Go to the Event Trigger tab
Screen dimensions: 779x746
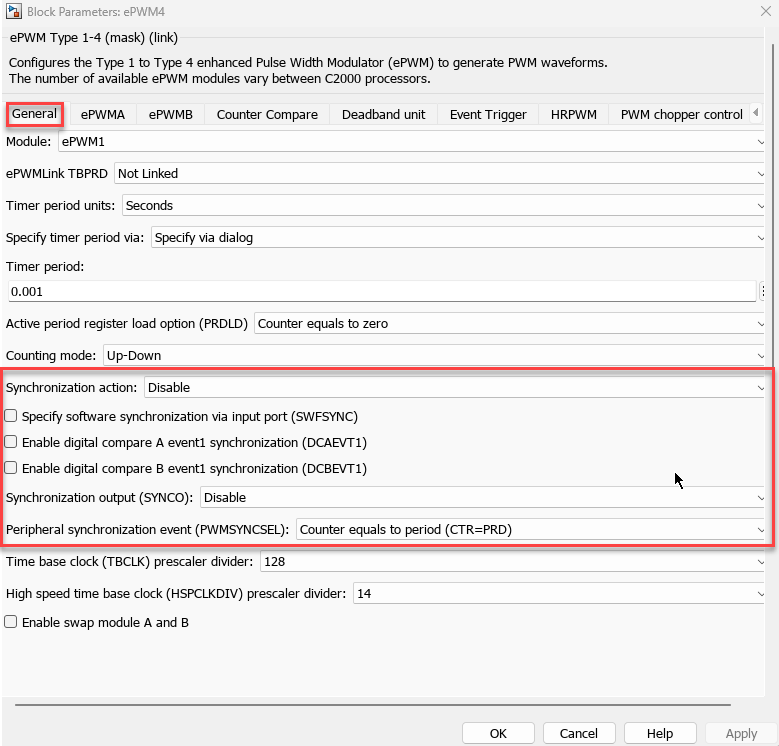(488, 115)
